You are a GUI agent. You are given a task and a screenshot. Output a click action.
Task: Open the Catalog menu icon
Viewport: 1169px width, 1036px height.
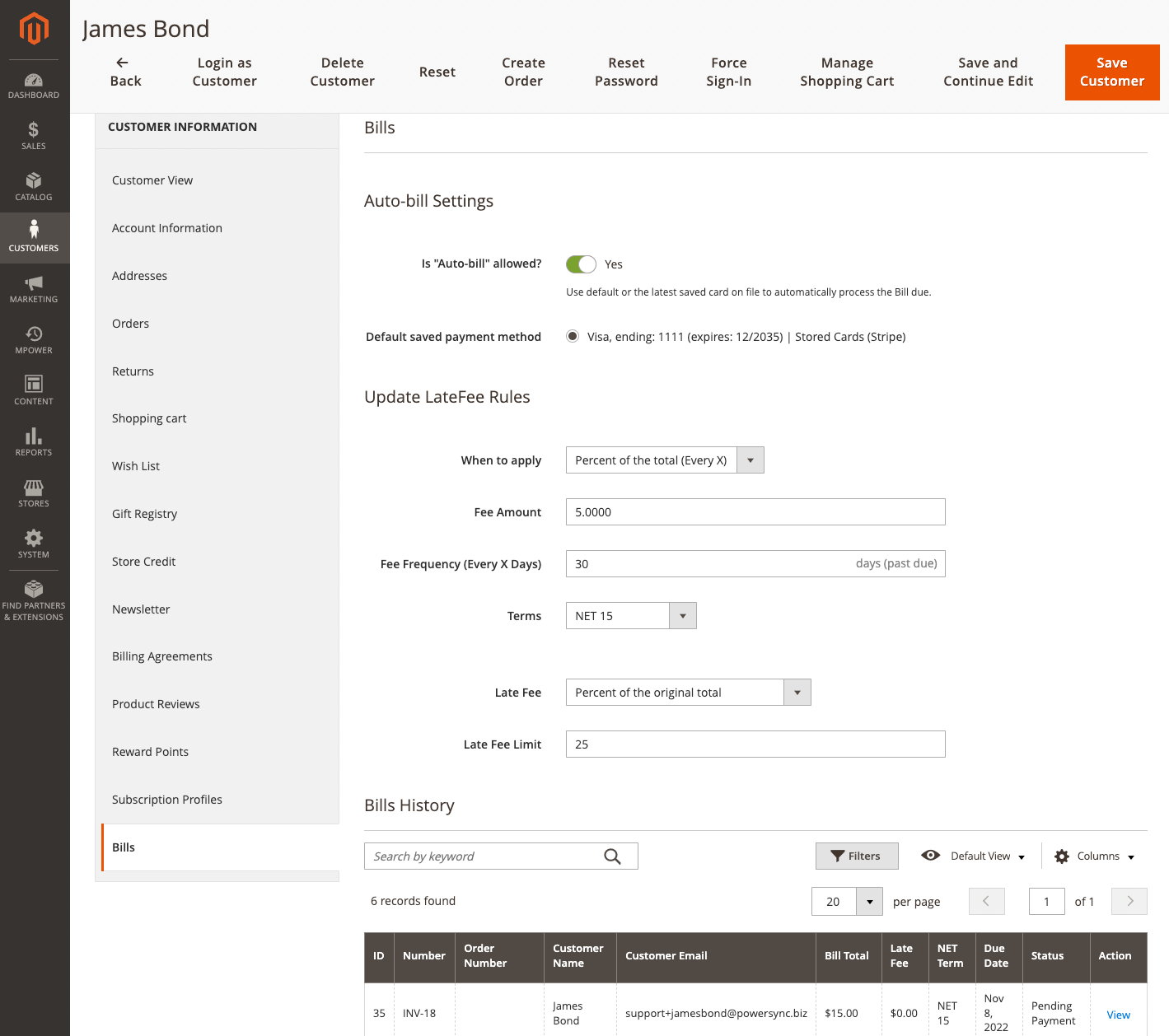(34, 180)
